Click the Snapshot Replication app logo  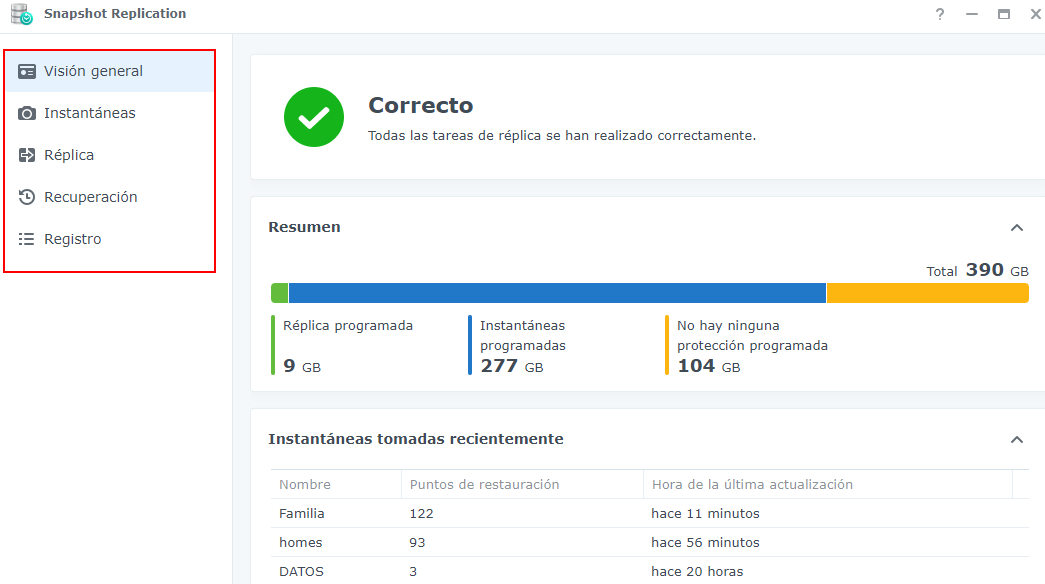pyautogui.click(x=21, y=14)
